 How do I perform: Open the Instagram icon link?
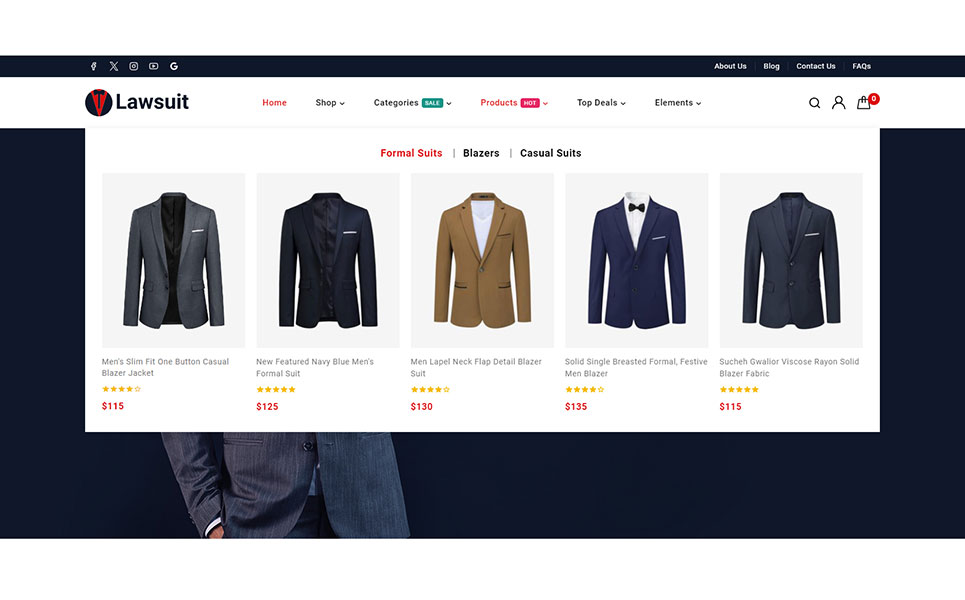tap(134, 66)
